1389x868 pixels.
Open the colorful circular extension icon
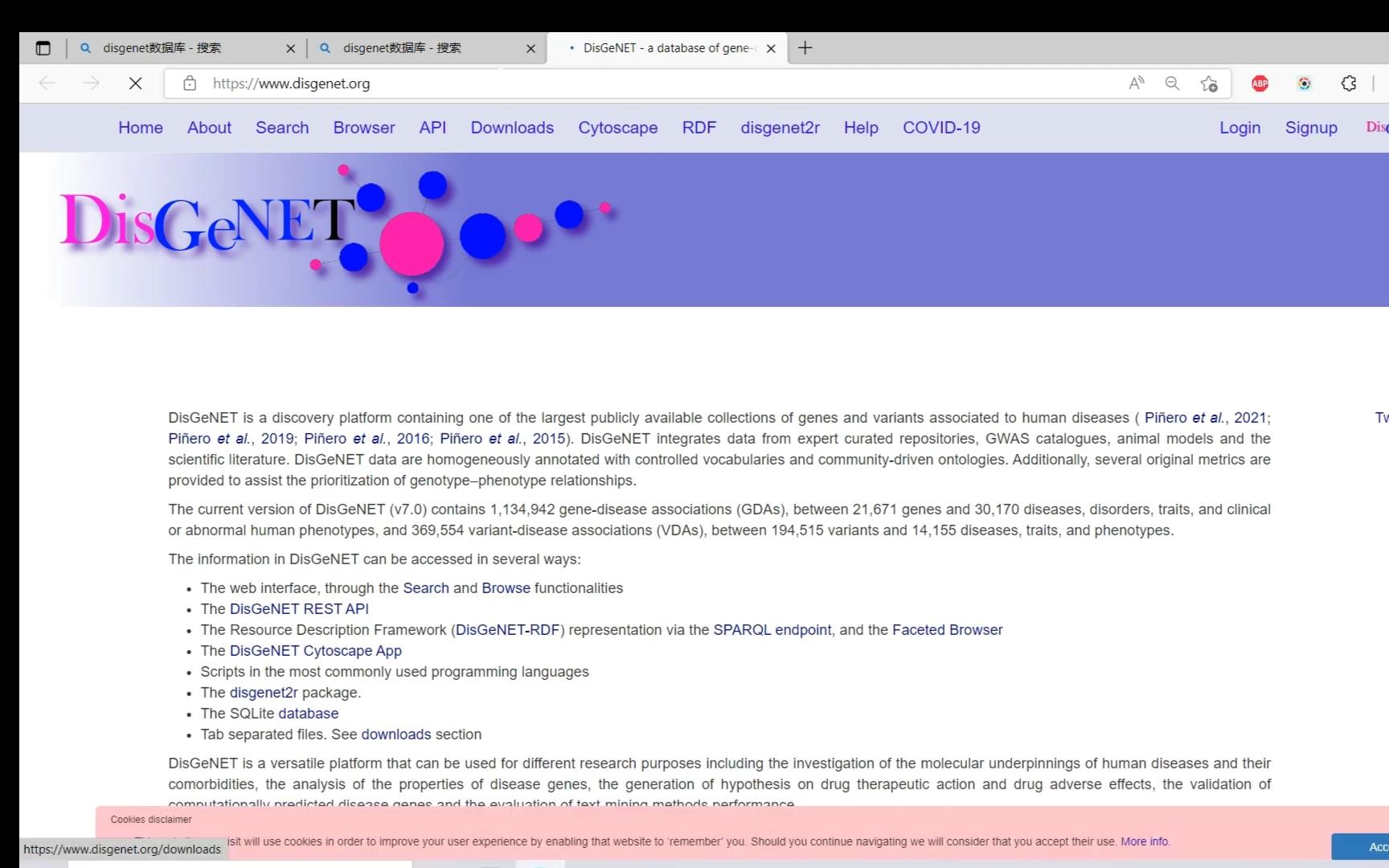pyautogui.click(x=1304, y=83)
